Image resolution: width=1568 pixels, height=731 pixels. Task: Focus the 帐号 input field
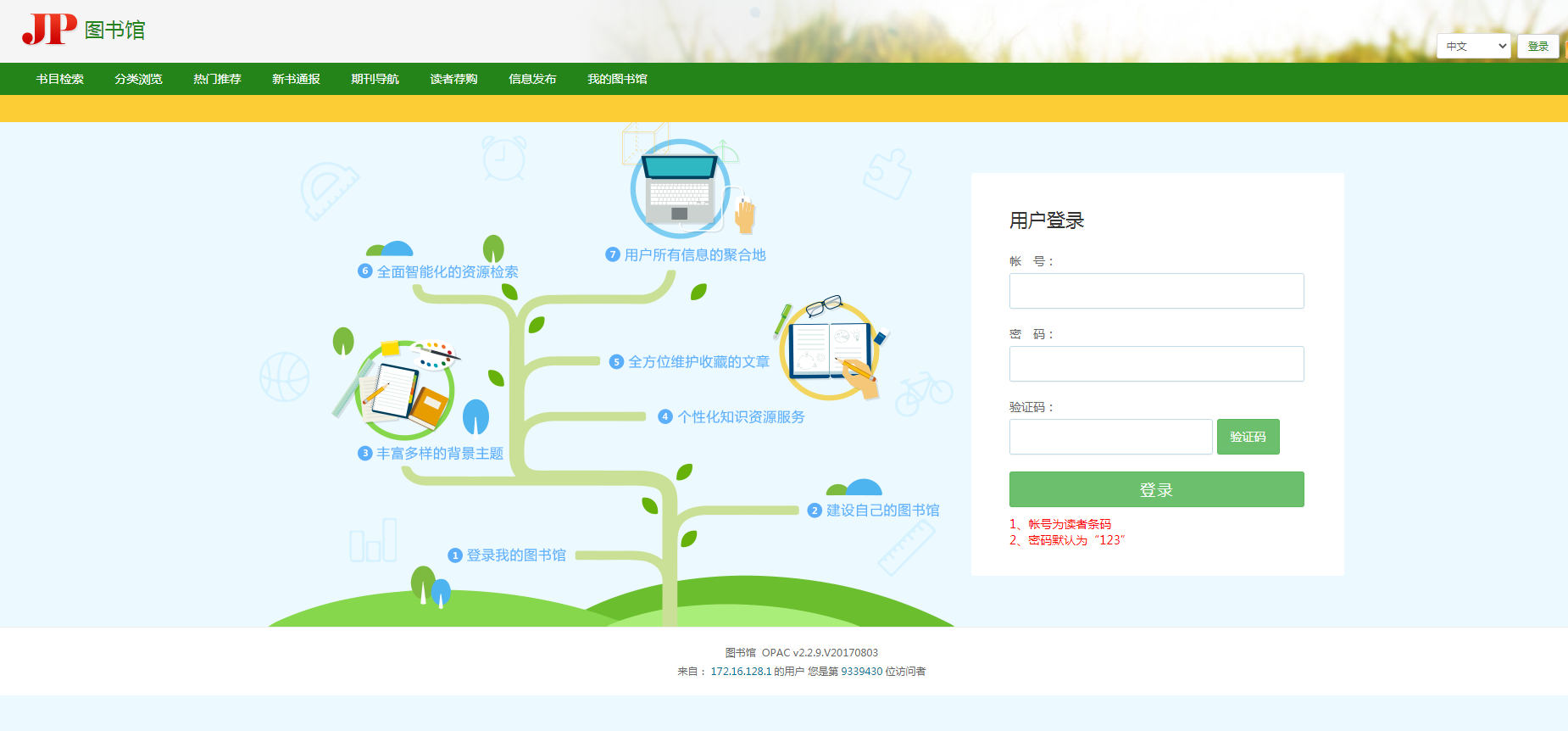click(1156, 291)
